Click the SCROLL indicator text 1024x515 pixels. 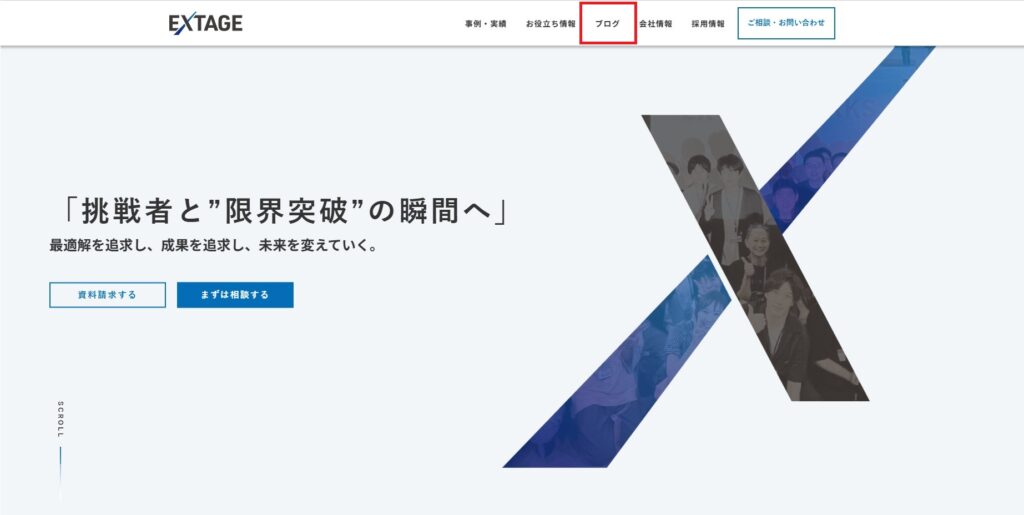61,420
